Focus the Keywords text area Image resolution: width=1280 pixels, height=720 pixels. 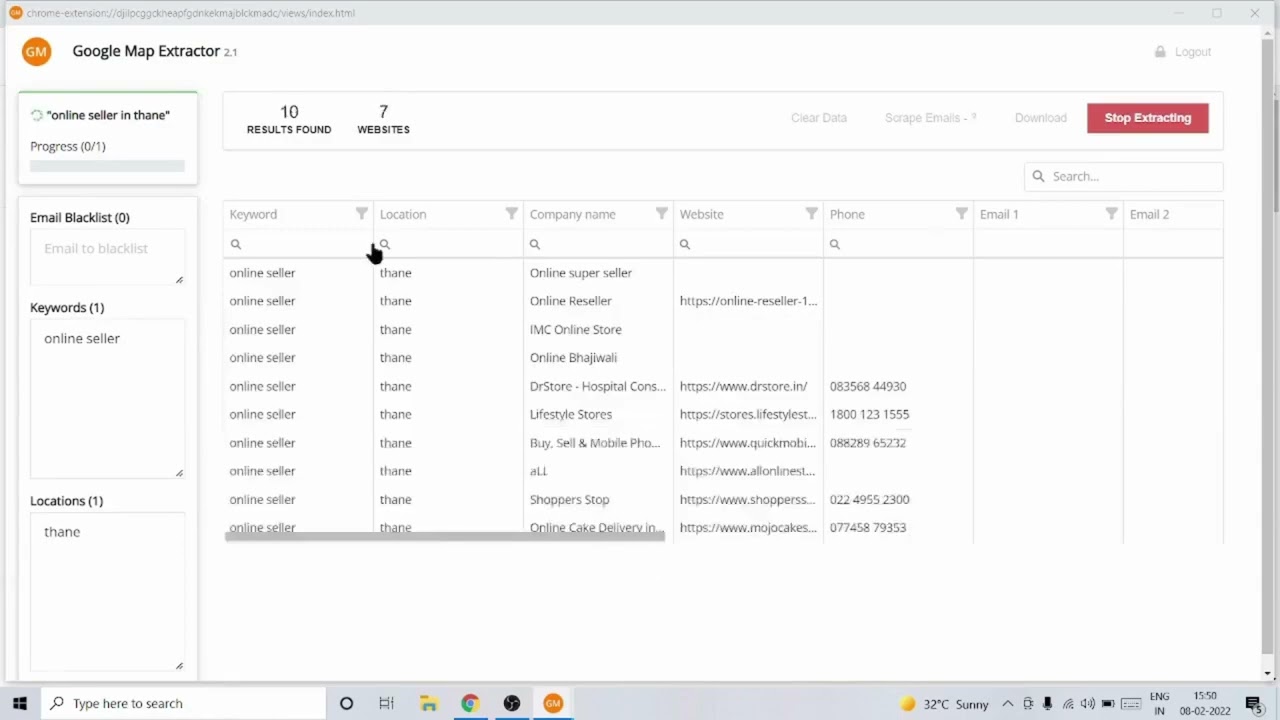[x=107, y=399]
